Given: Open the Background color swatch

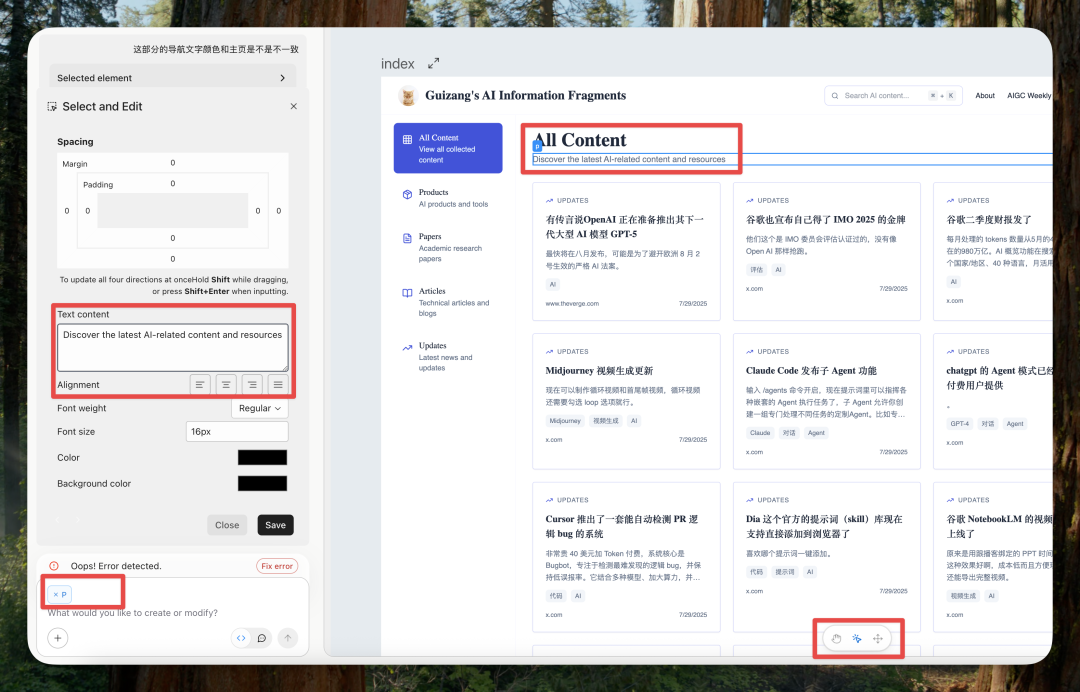Looking at the screenshot, I should [x=262, y=483].
